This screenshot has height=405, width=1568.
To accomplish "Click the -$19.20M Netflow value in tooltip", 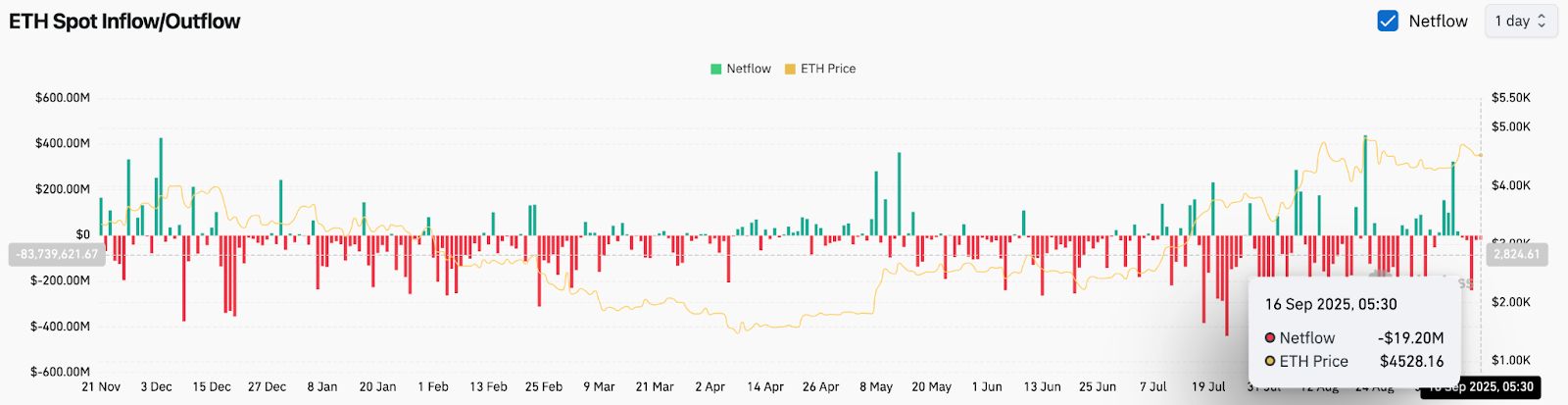I will point(1410,337).
